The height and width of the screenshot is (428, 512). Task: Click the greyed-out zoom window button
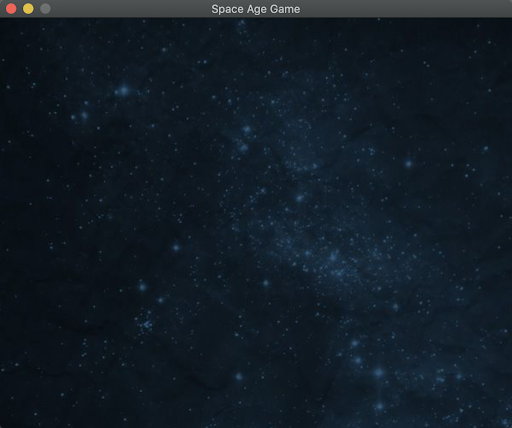(x=45, y=9)
